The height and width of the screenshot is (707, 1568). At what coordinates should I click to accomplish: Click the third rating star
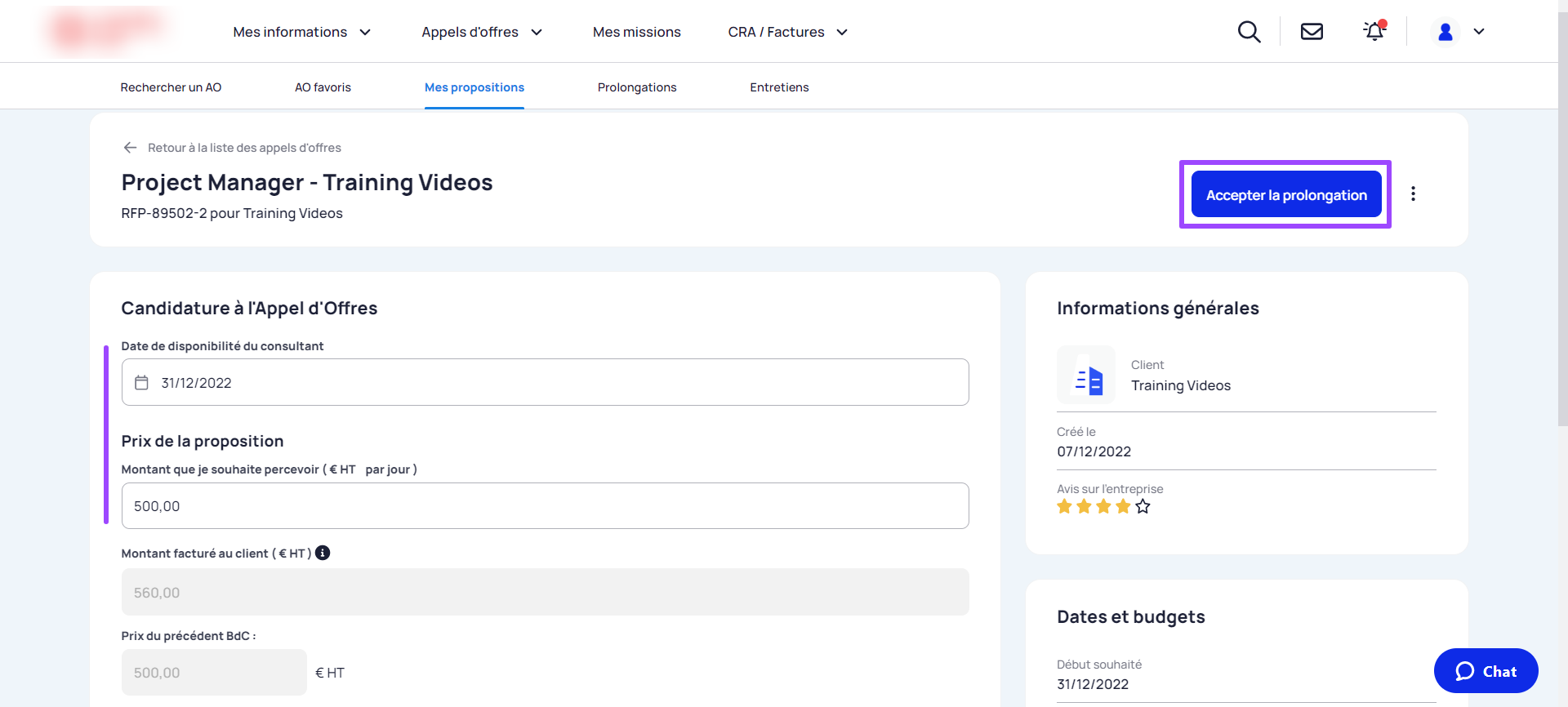coord(1103,506)
